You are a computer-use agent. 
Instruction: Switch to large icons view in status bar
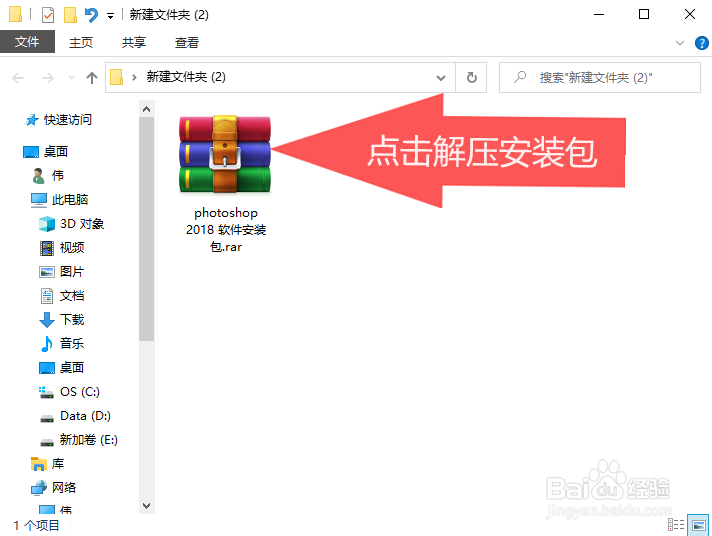coord(698,525)
